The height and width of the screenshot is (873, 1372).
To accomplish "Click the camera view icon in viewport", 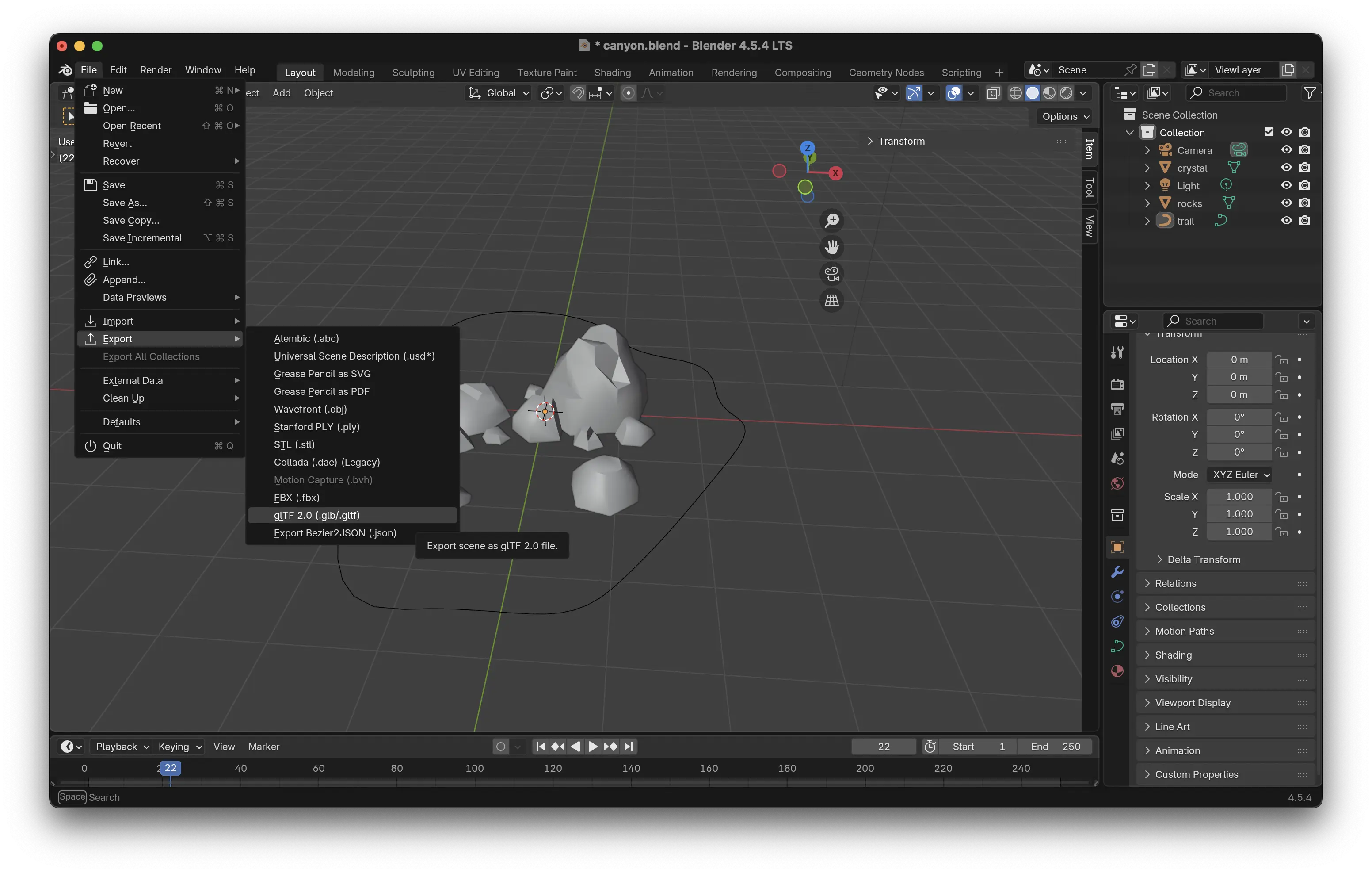I will (x=831, y=274).
